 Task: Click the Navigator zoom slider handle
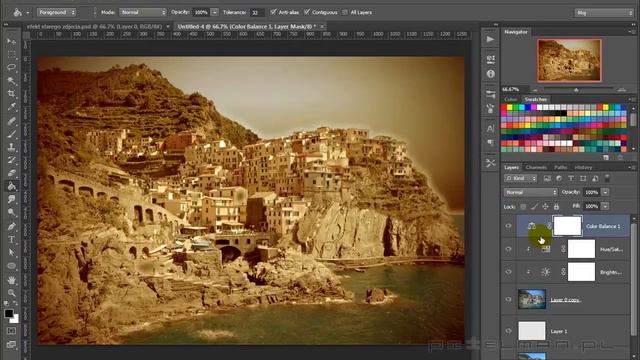click(x=576, y=90)
